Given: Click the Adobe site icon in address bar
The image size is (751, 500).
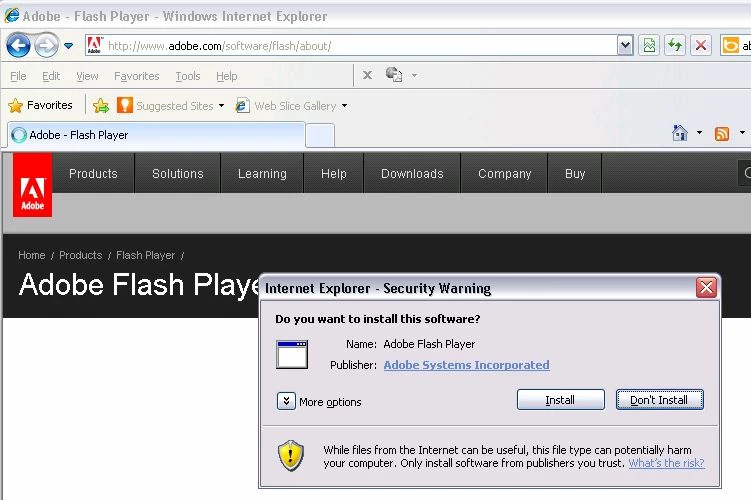Looking at the screenshot, I should click(94, 45).
